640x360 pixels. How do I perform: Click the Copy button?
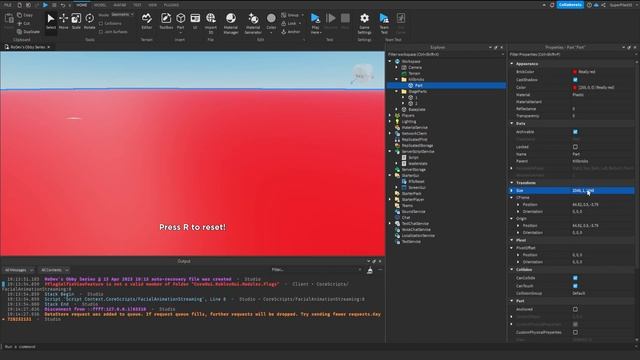25,15
